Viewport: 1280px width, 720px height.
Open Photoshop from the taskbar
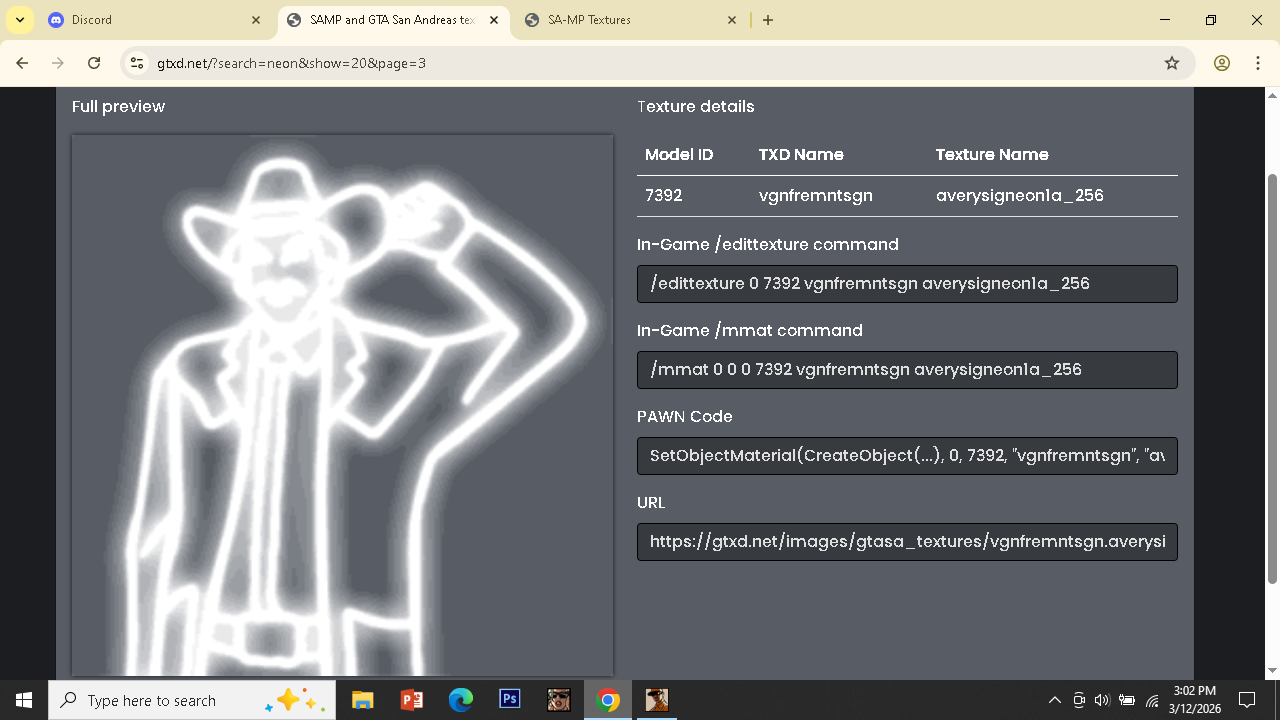[509, 700]
